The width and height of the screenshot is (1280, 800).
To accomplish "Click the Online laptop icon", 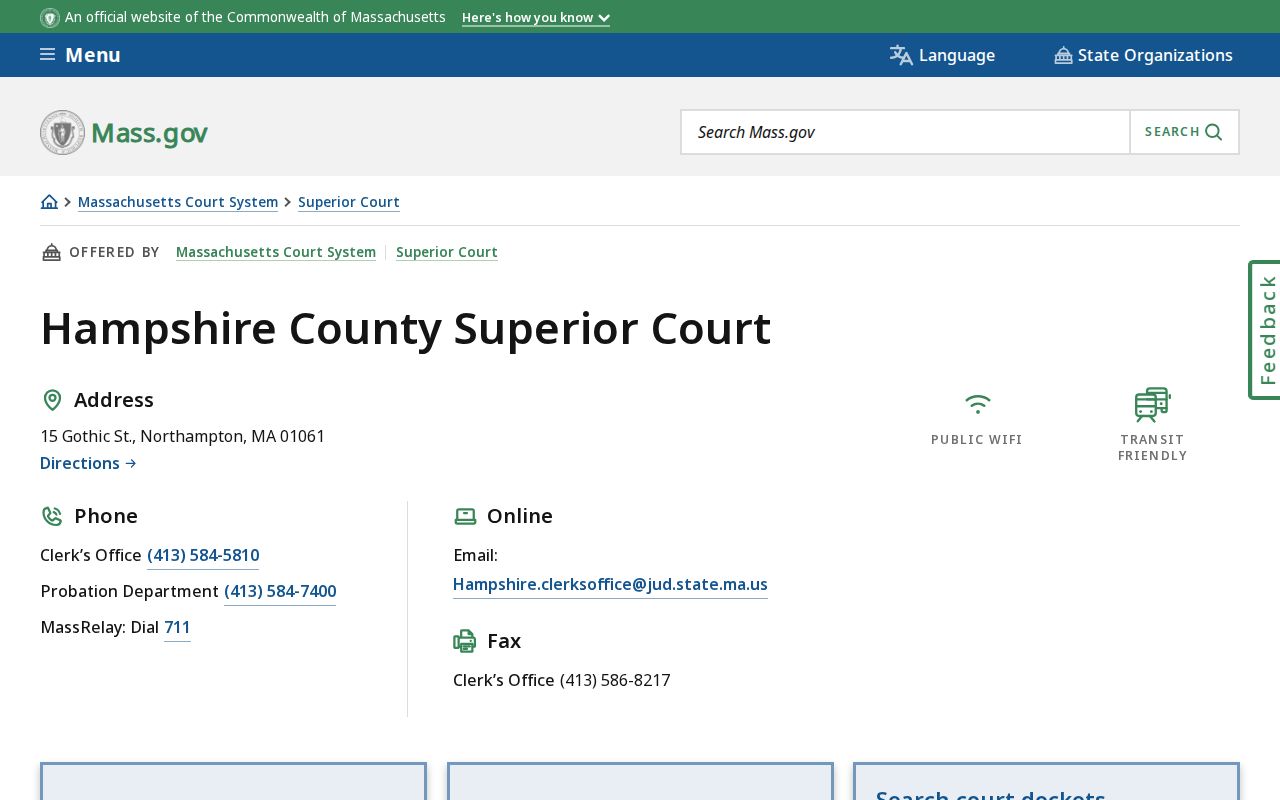I will (465, 516).
